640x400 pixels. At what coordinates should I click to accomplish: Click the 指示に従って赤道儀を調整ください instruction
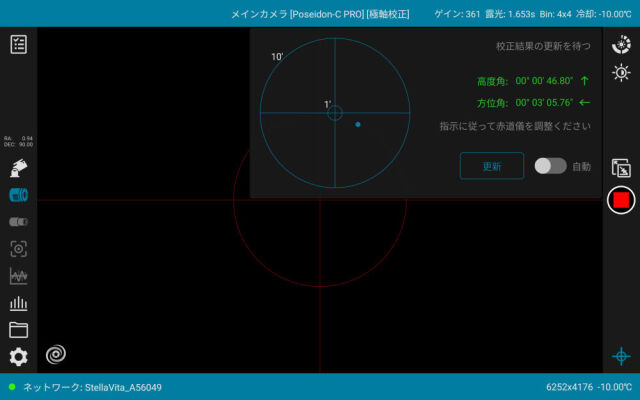pyautogui.click(x=515, y=126)
